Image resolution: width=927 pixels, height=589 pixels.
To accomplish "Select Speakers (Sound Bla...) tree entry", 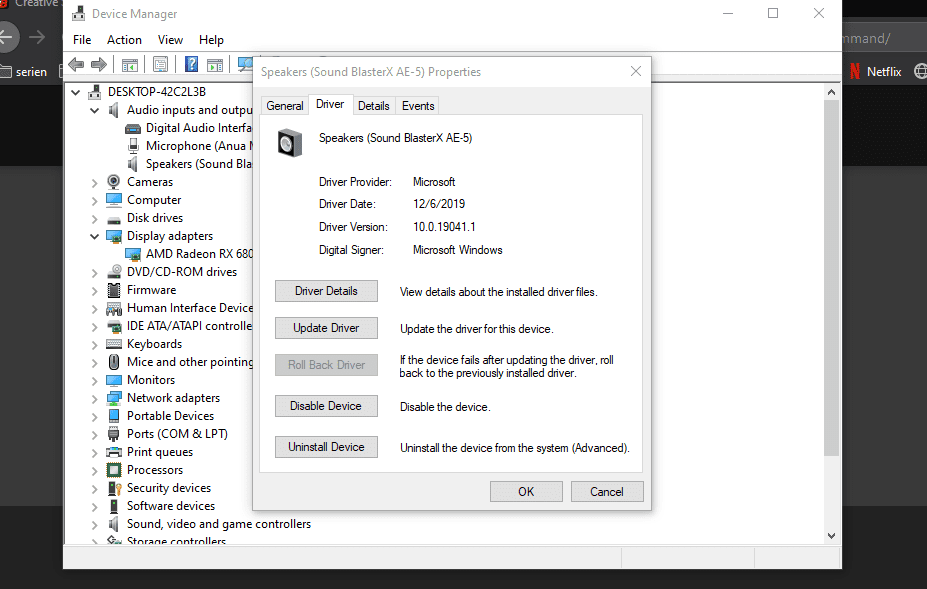I will [x=199, y=164].
